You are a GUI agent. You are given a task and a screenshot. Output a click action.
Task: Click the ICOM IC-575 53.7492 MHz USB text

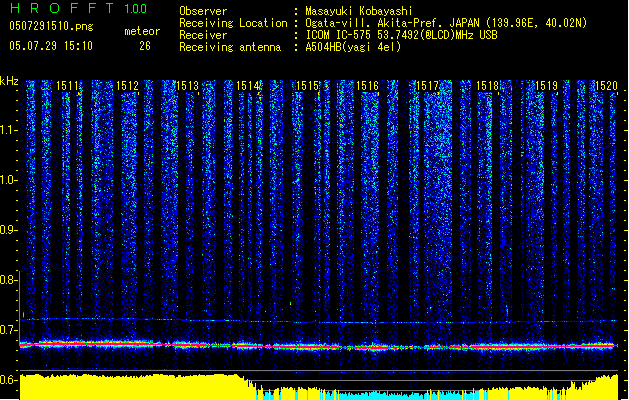click(402, 35)
